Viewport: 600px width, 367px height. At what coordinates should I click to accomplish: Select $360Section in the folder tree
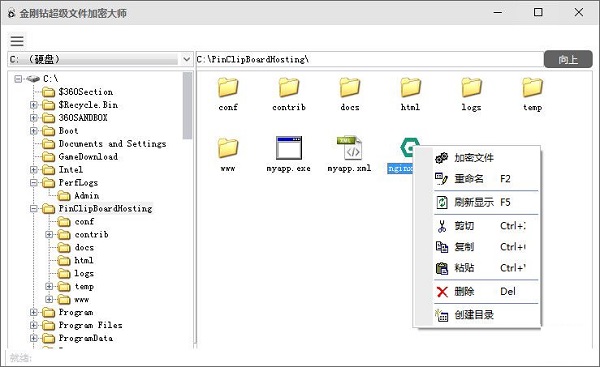coord(86,92)
